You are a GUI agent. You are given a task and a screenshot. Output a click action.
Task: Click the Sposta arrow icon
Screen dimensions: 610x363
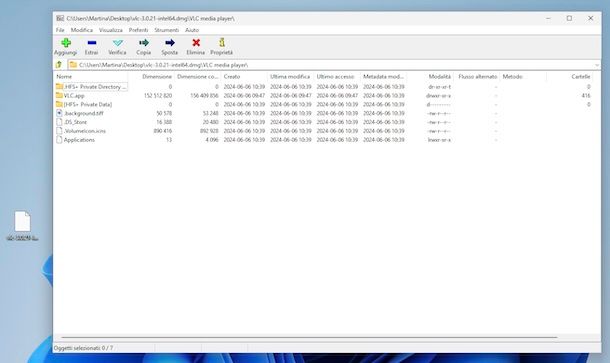coord(170,42)
